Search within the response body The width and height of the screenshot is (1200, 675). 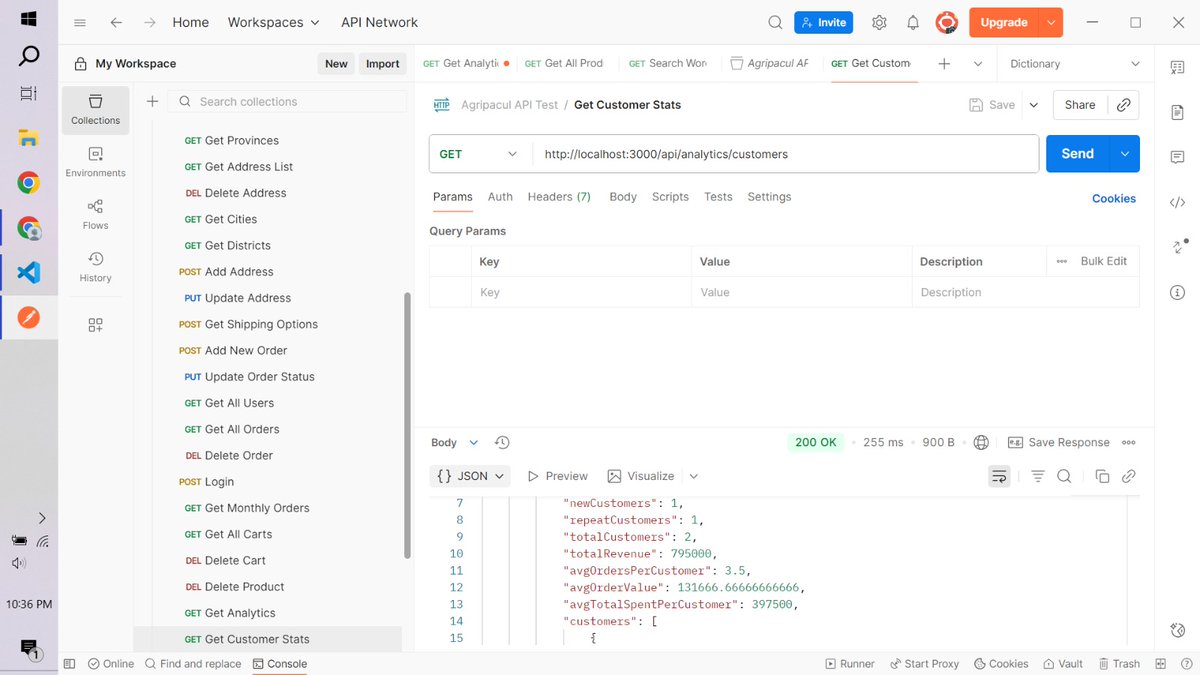point(1064,476)
